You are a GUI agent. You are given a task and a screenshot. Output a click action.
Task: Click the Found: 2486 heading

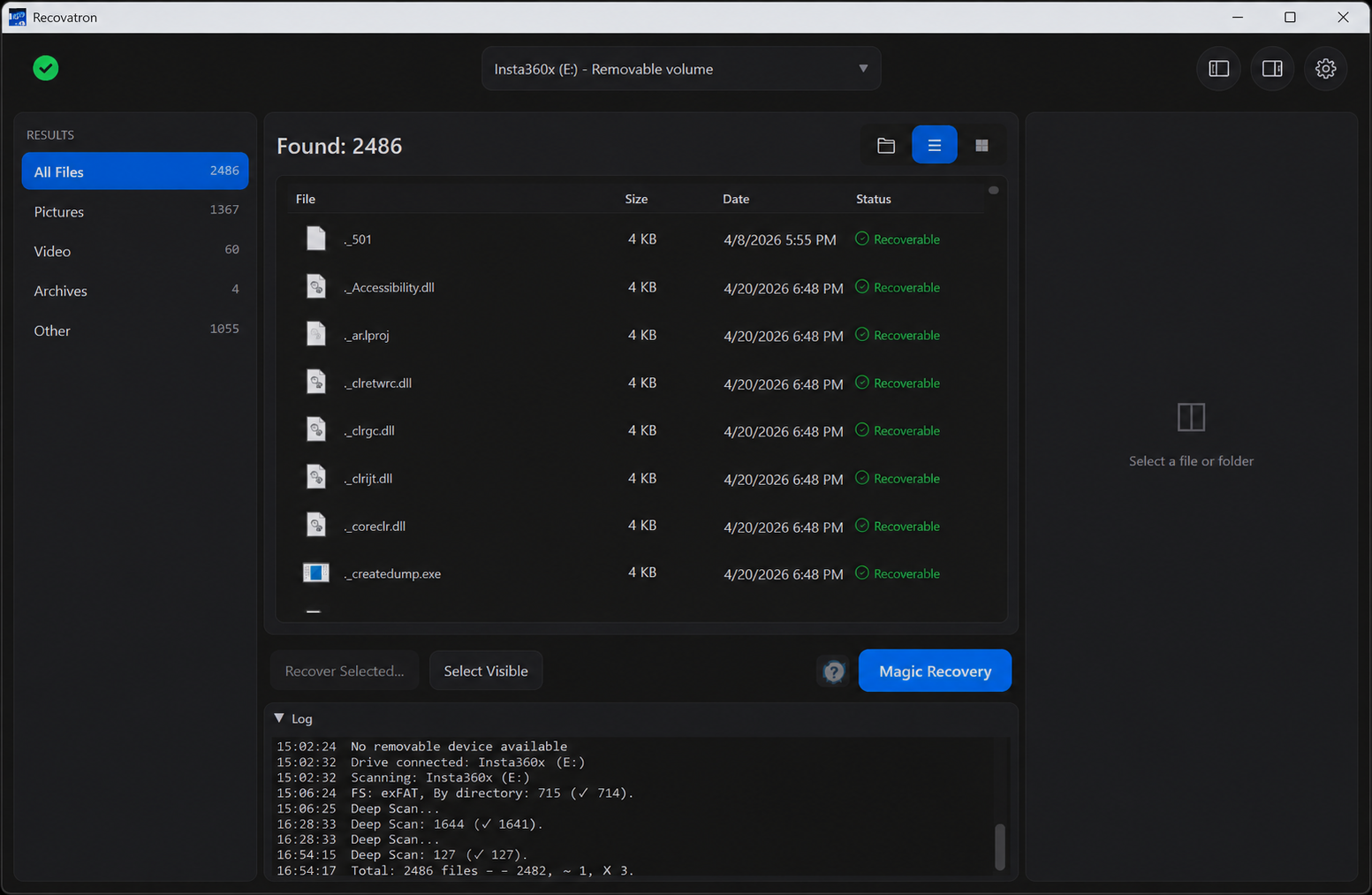pyautogui.click(x=339, y=146)
